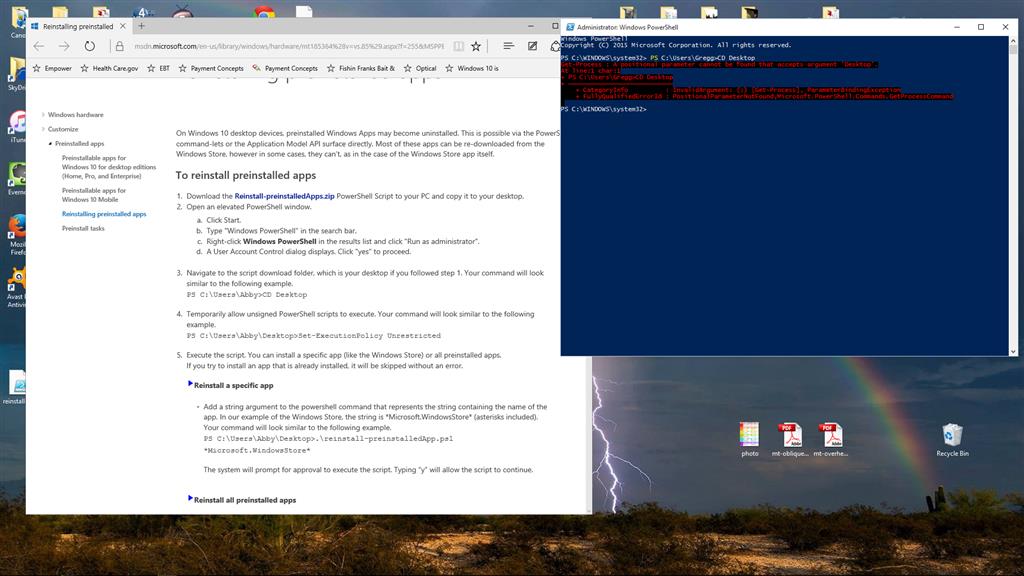Click the PowerShell scrollbar up arrow
The width and height of the screenshot is (1024, 576).
tap(1013, 40)
